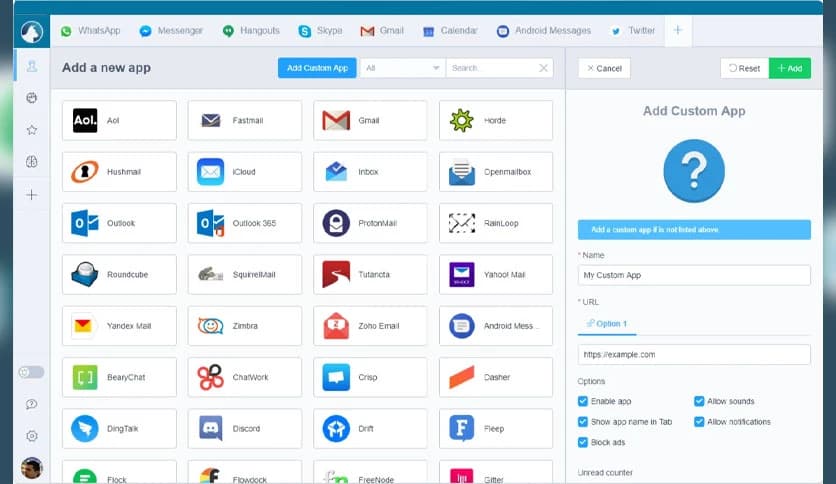Select Android Messages tile in grid
The height and width of the screenshot is (484, 836).
496,326
